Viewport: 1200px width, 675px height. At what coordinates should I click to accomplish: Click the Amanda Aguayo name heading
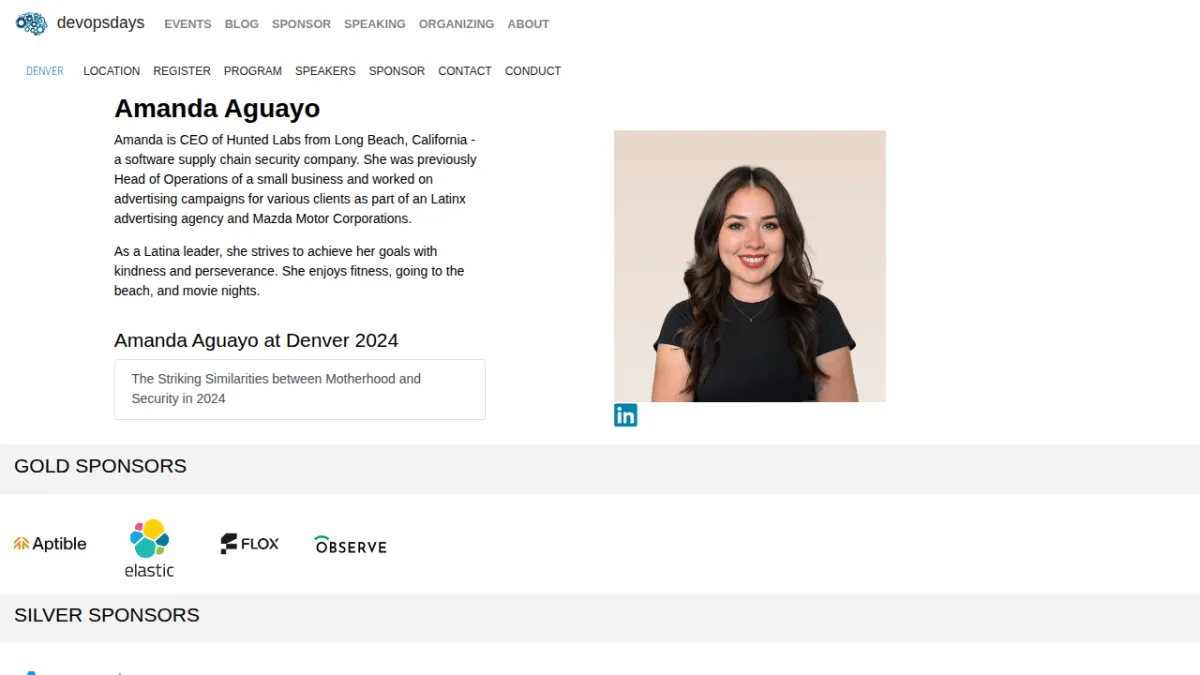(217, 108)
